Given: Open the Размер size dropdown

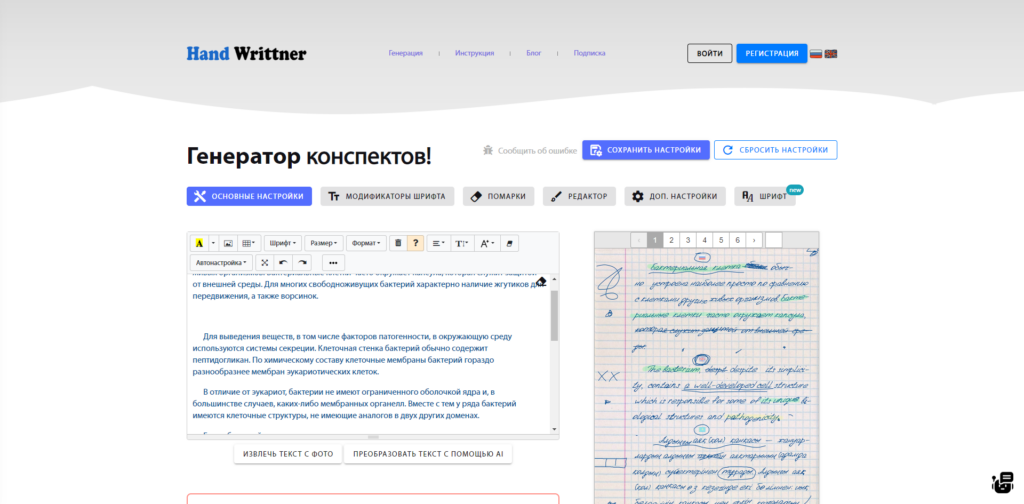Looking at the screenshot, I should [x=323, y=243].
